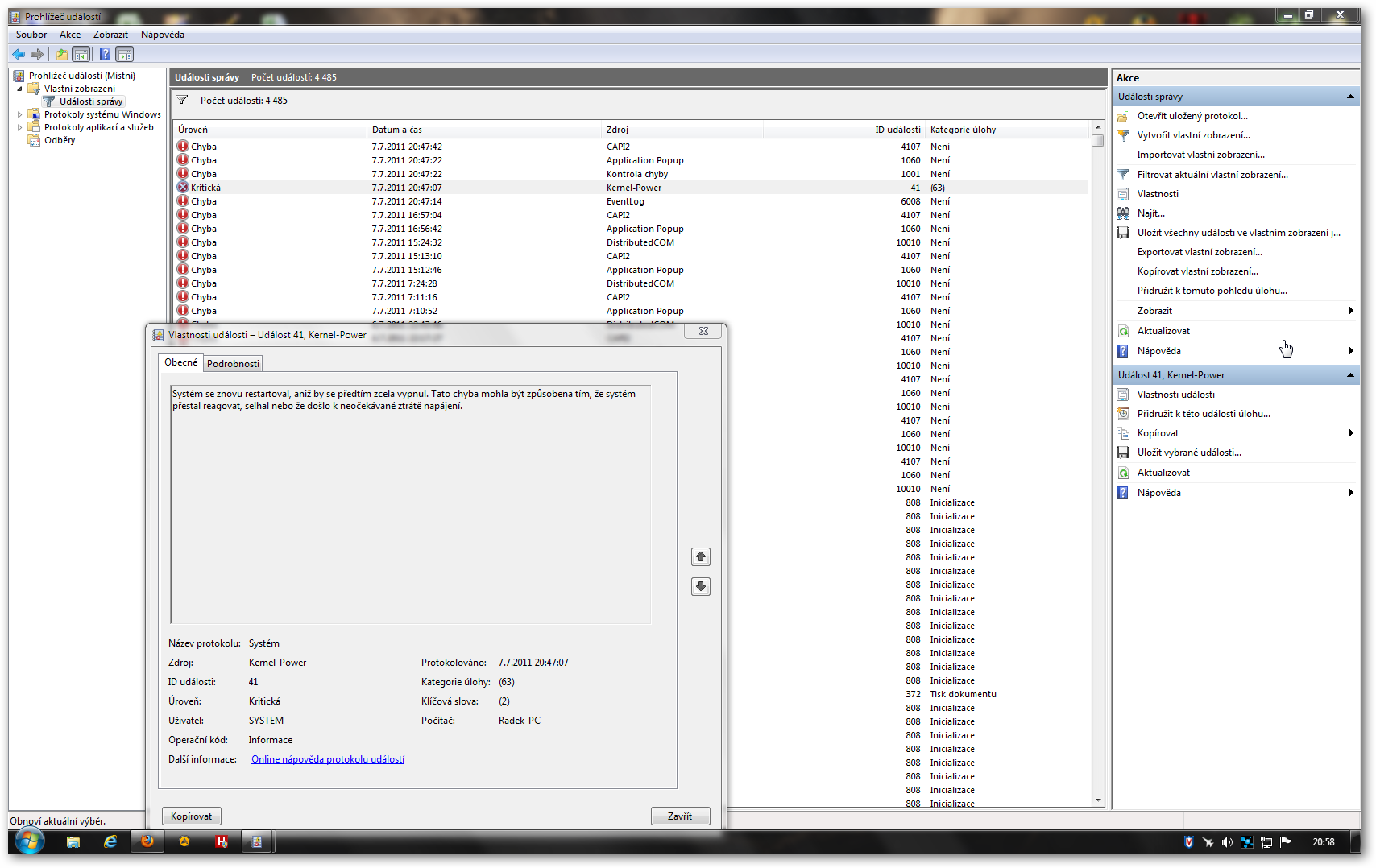Click the Zavřít button

680,816
